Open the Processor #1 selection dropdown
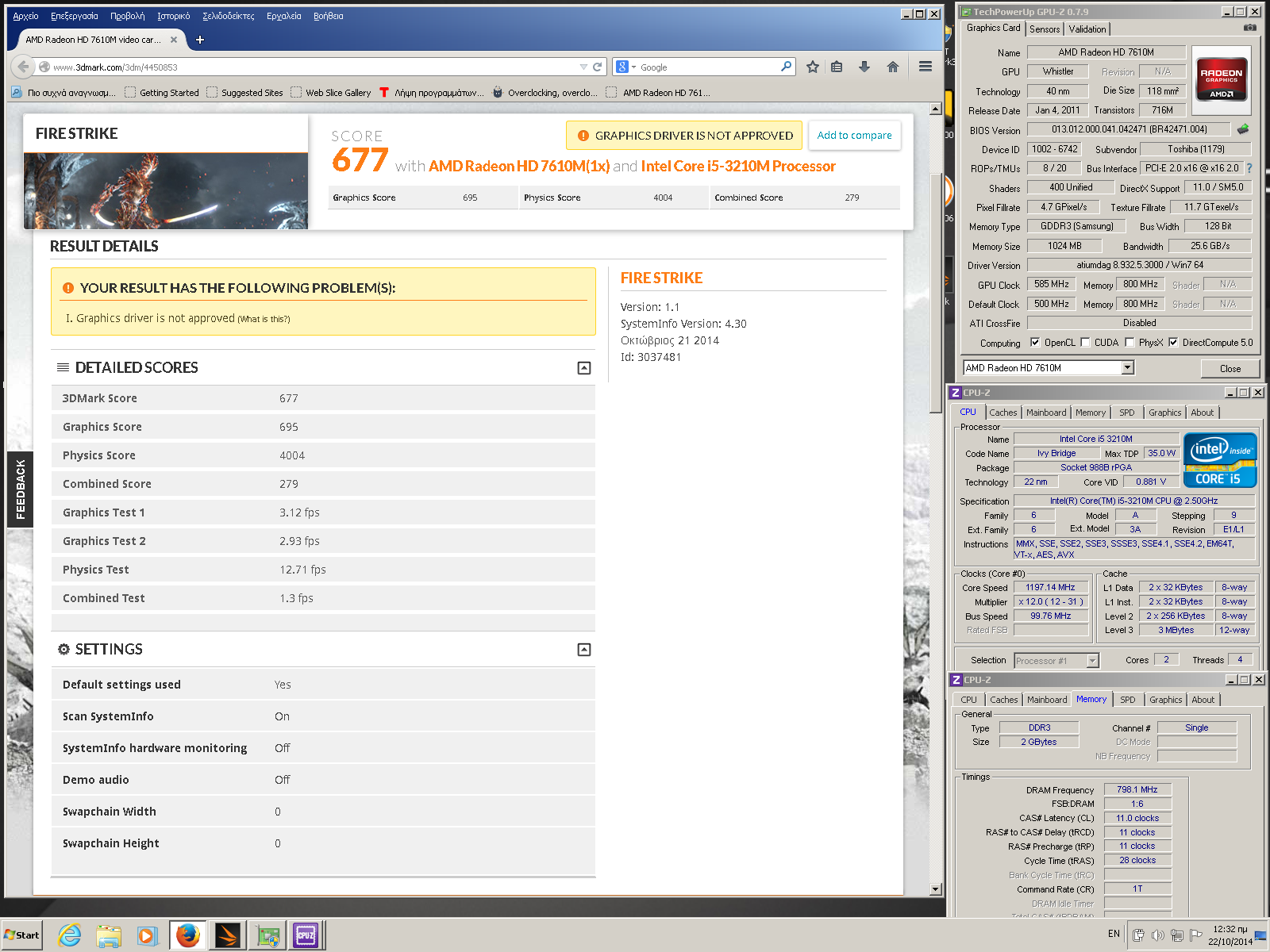 [1092, 660]
